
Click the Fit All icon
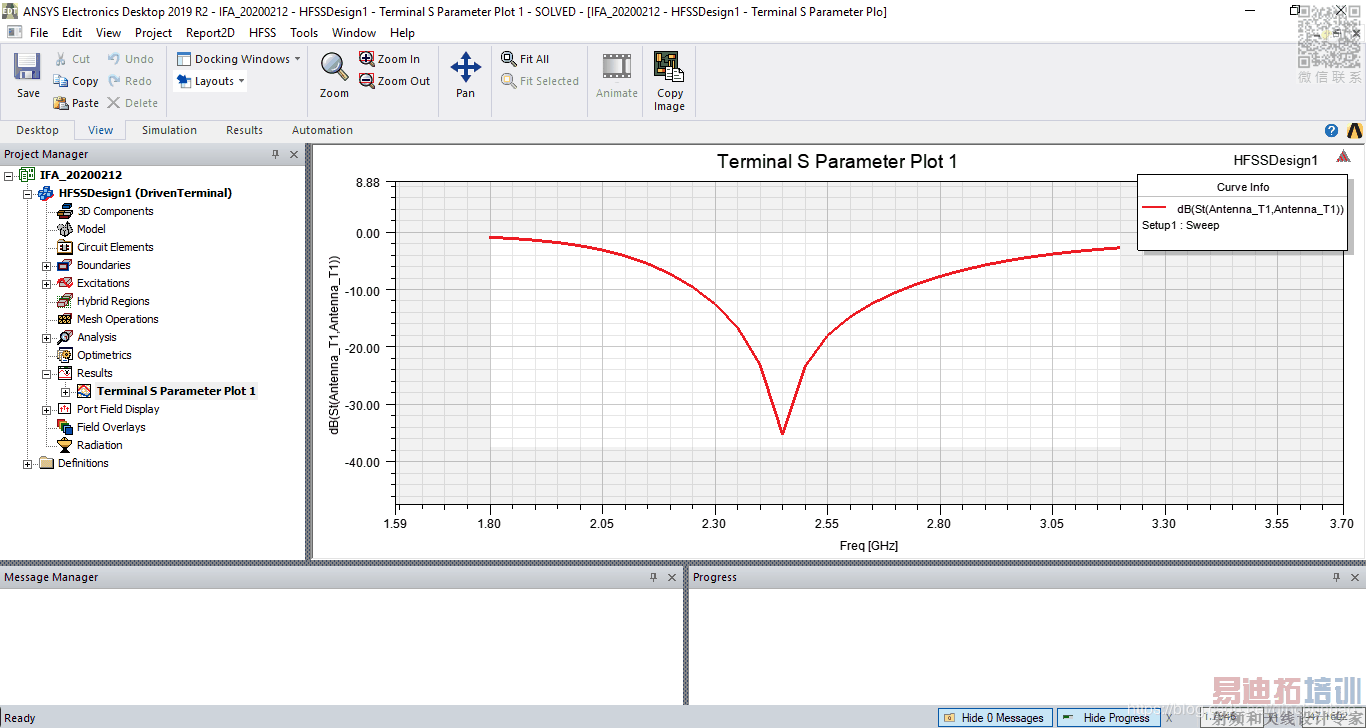coord(509,59)
